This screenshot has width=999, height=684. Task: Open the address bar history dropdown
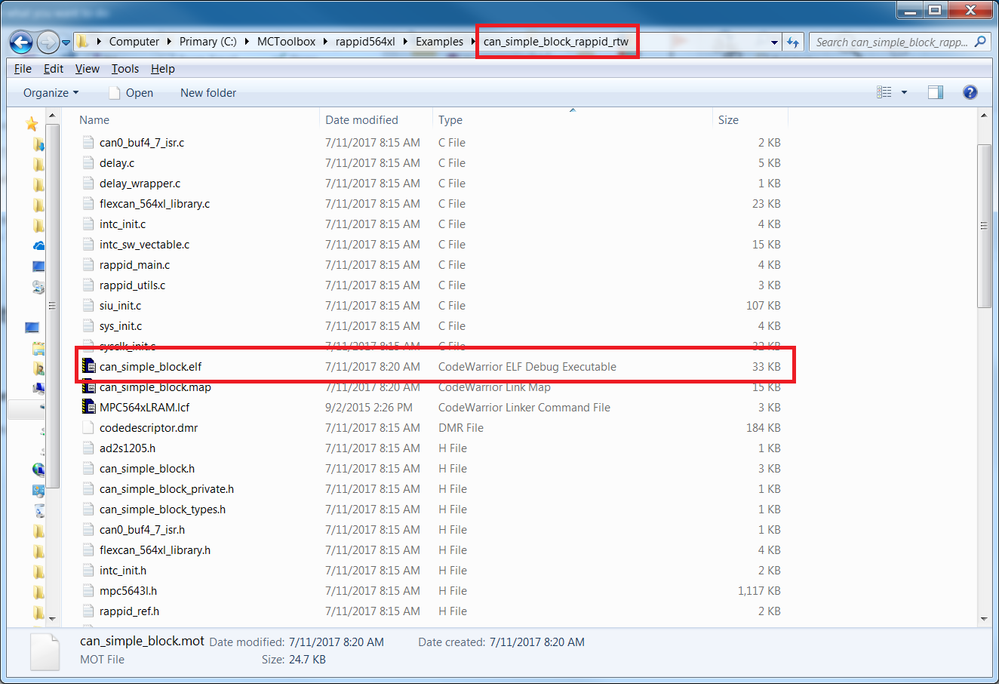pos(774,43)
